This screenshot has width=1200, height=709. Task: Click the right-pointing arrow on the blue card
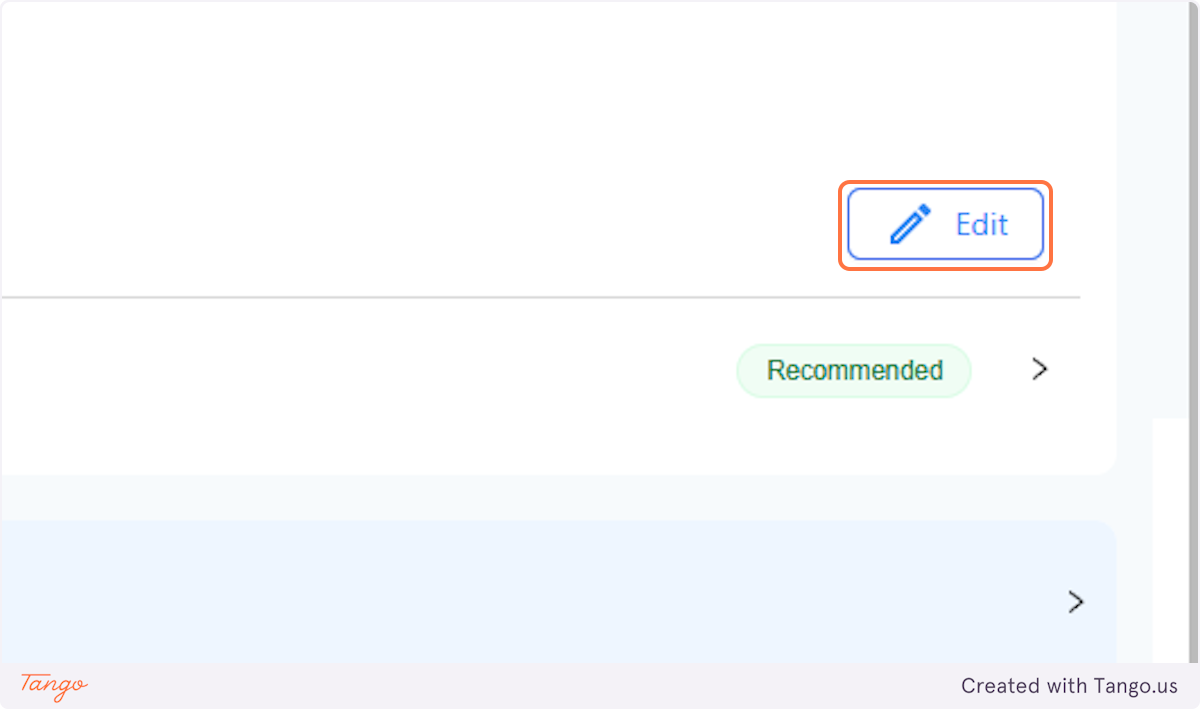[x=1075, y=601]
